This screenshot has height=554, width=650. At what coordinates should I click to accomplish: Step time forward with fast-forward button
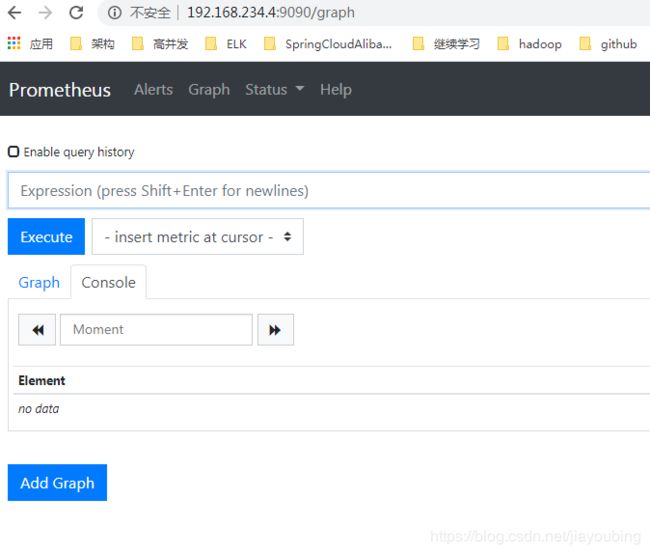[x=275, y=330]
